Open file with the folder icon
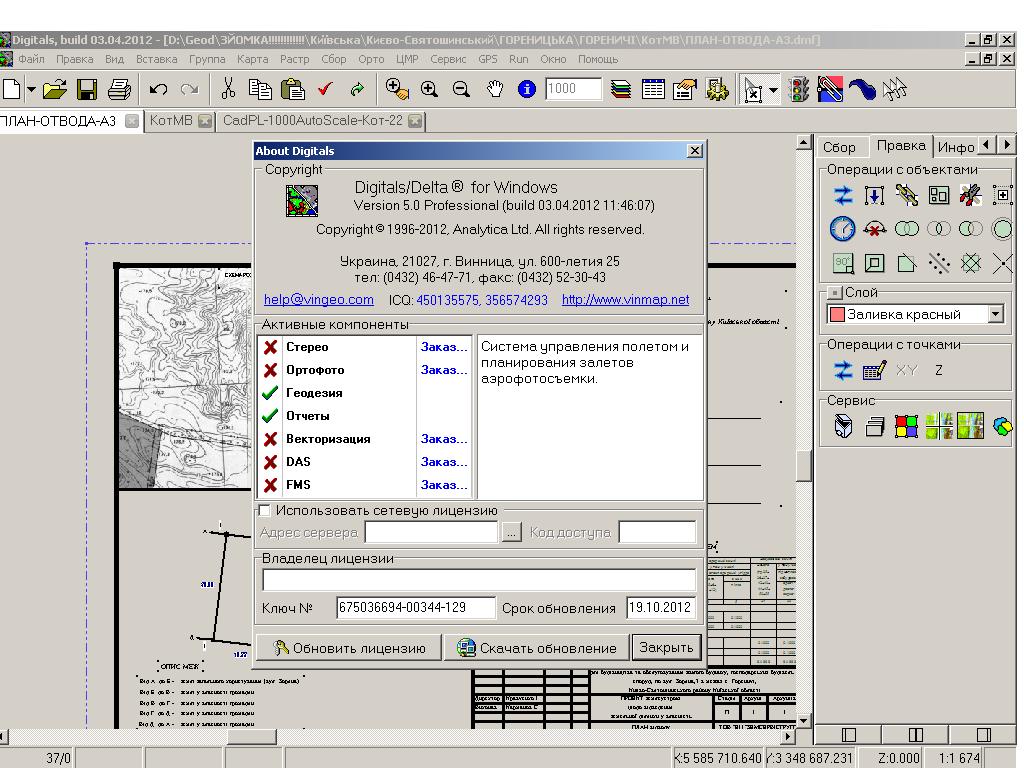Viewport: 1024px width, 768px height. [55, 89]
